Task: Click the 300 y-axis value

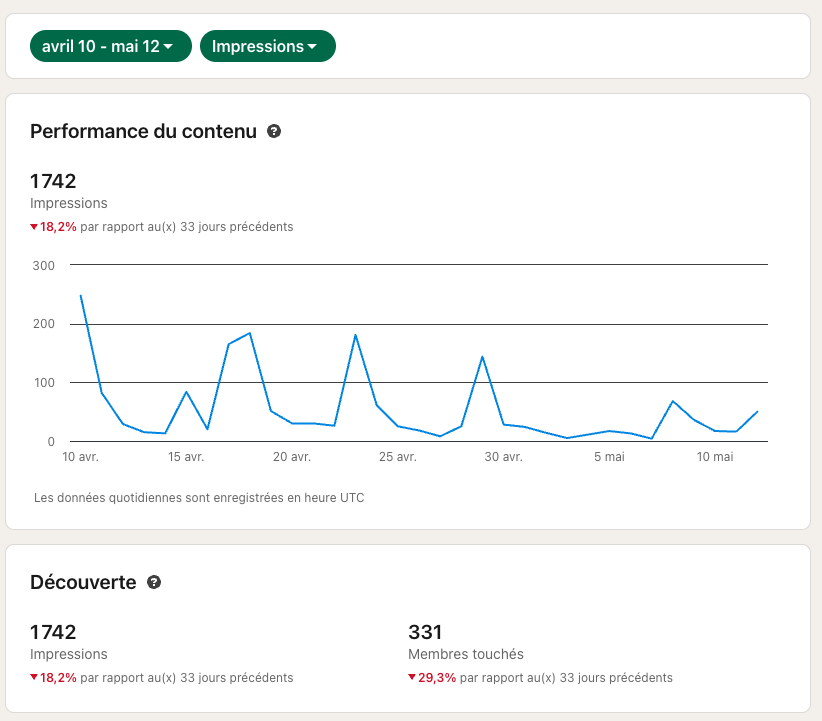Action: pyautogui.click(x=44, y=266)
